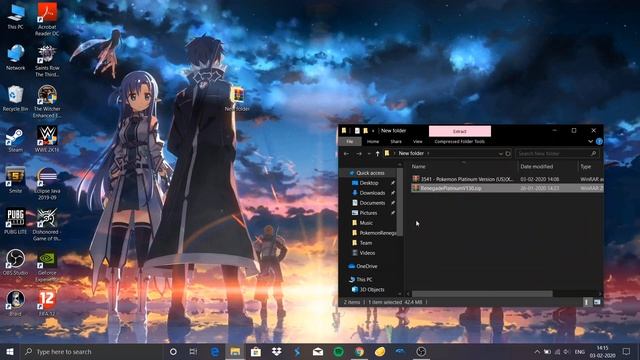Select the 3541 Pokemon Platinum Version file
Viewport: 640px width, 360px height.
pos(507,179)
